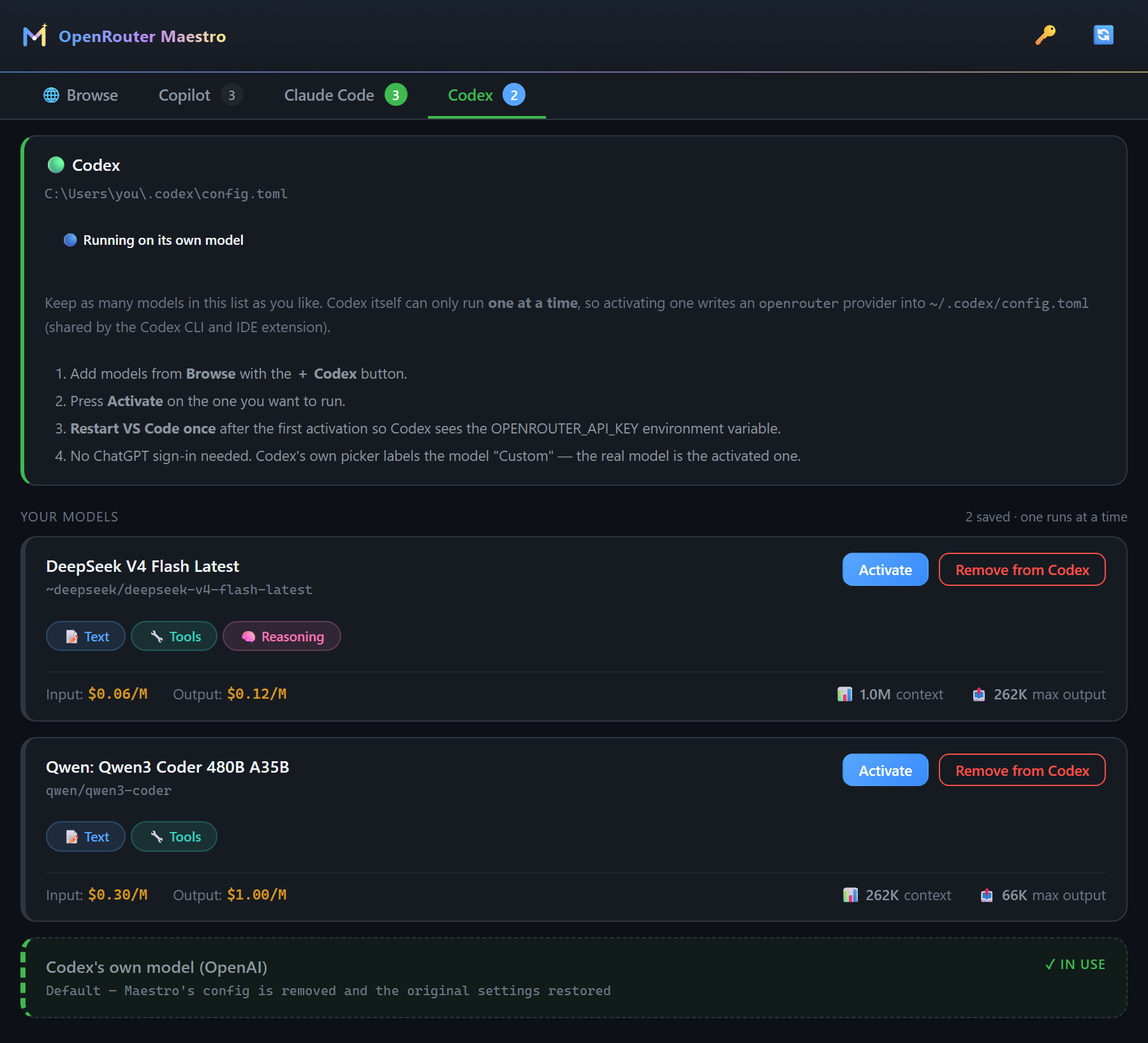Viewport: 1148px width, 1043px height.
Task: Activate the Qwen3 Coder 480B A35B model
Action: pos(885,770)
